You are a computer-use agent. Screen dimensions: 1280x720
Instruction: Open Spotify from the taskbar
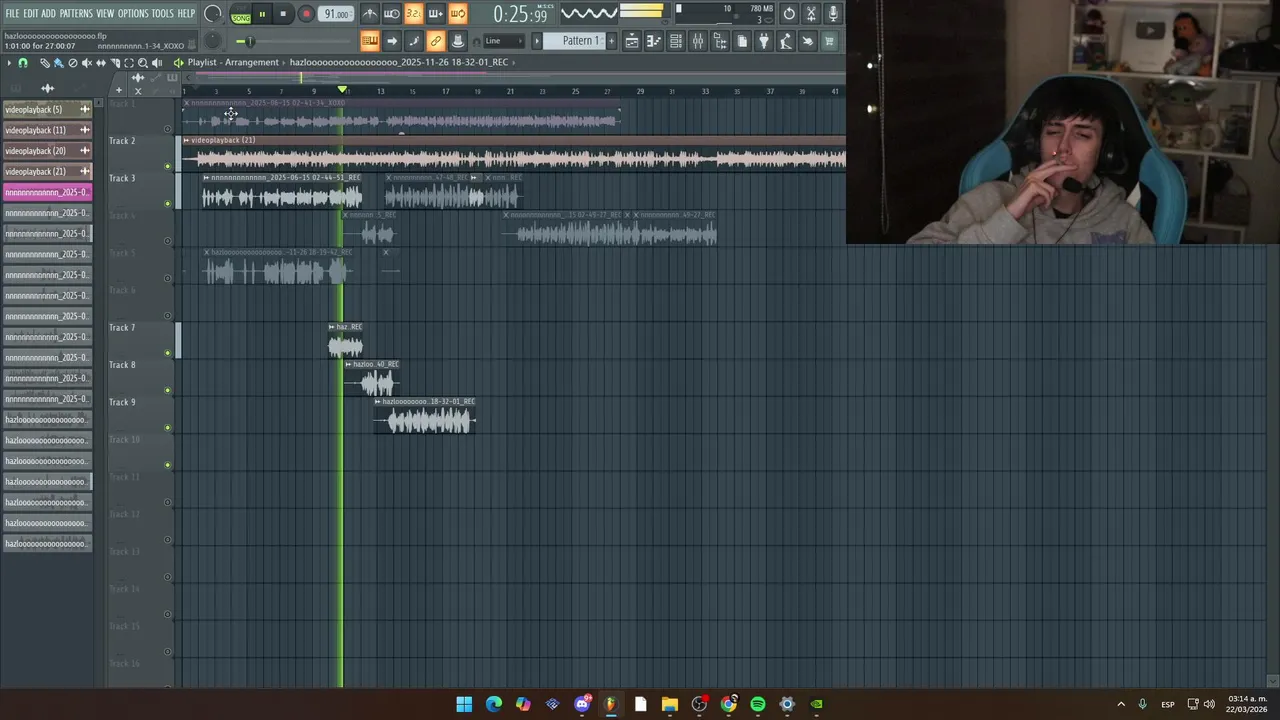(x=758, y=704)
